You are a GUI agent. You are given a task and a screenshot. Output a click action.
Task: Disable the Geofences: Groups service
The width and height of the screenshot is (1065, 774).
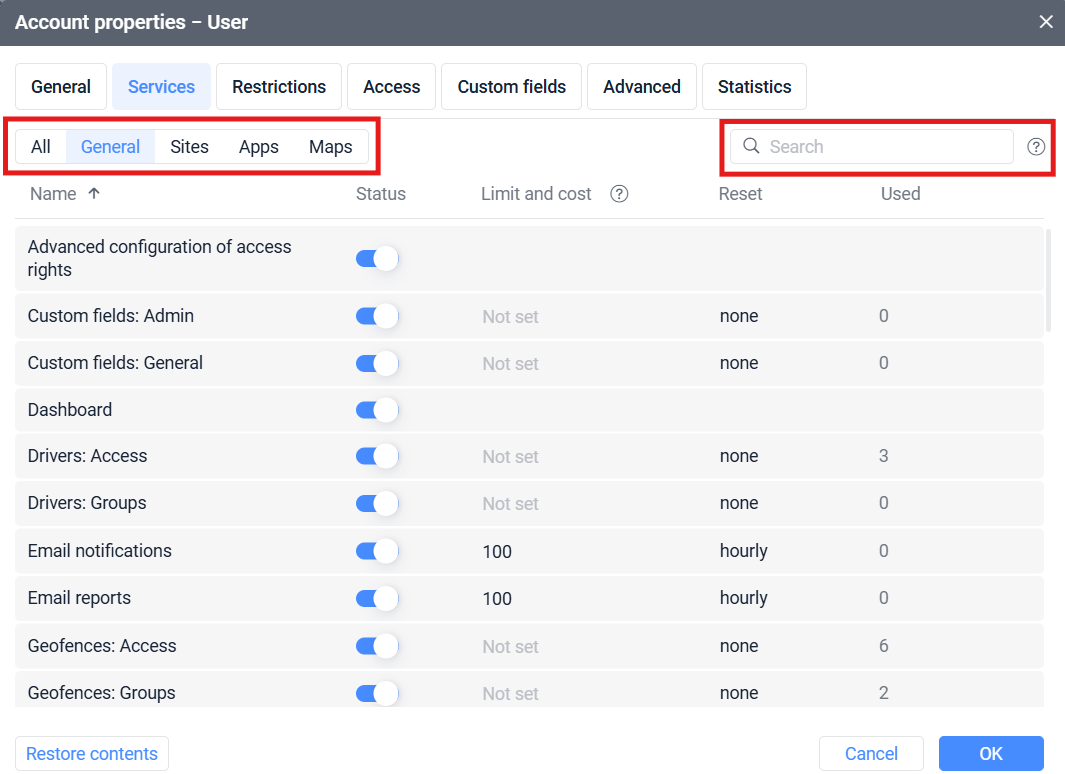pyautogui.click(x=377, y=692)
